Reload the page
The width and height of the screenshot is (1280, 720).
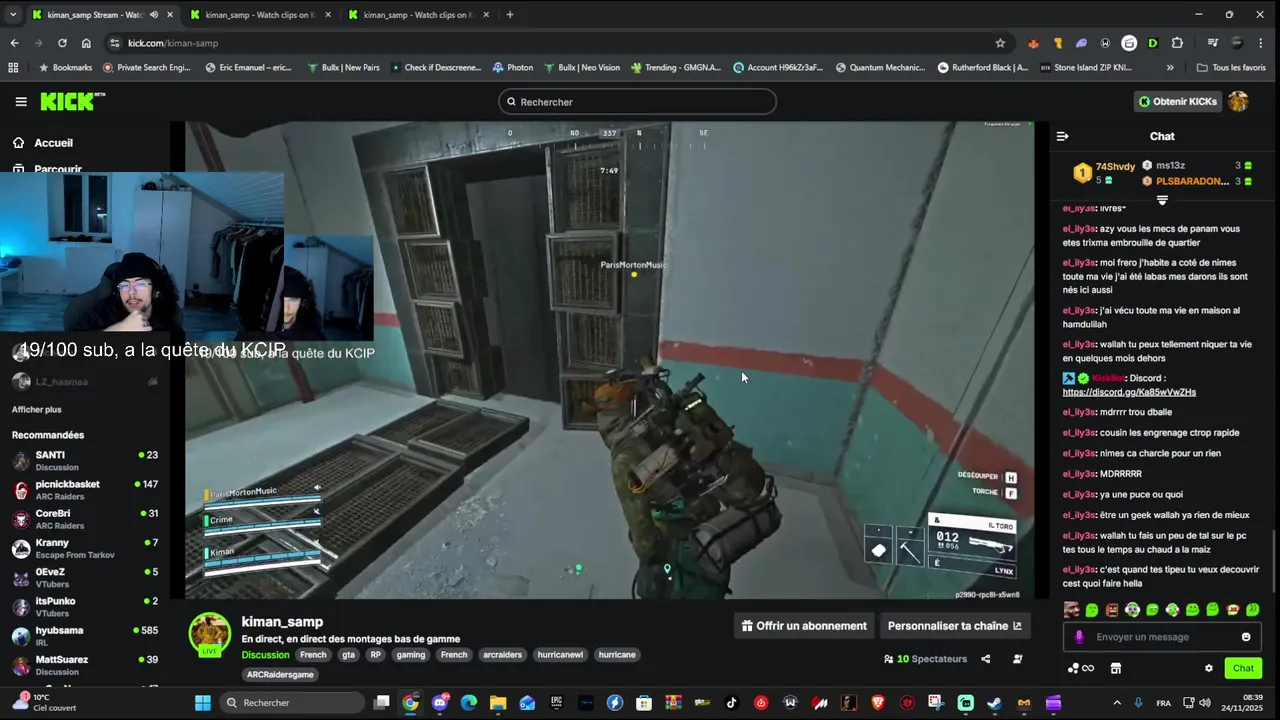[x=62, y=43]
